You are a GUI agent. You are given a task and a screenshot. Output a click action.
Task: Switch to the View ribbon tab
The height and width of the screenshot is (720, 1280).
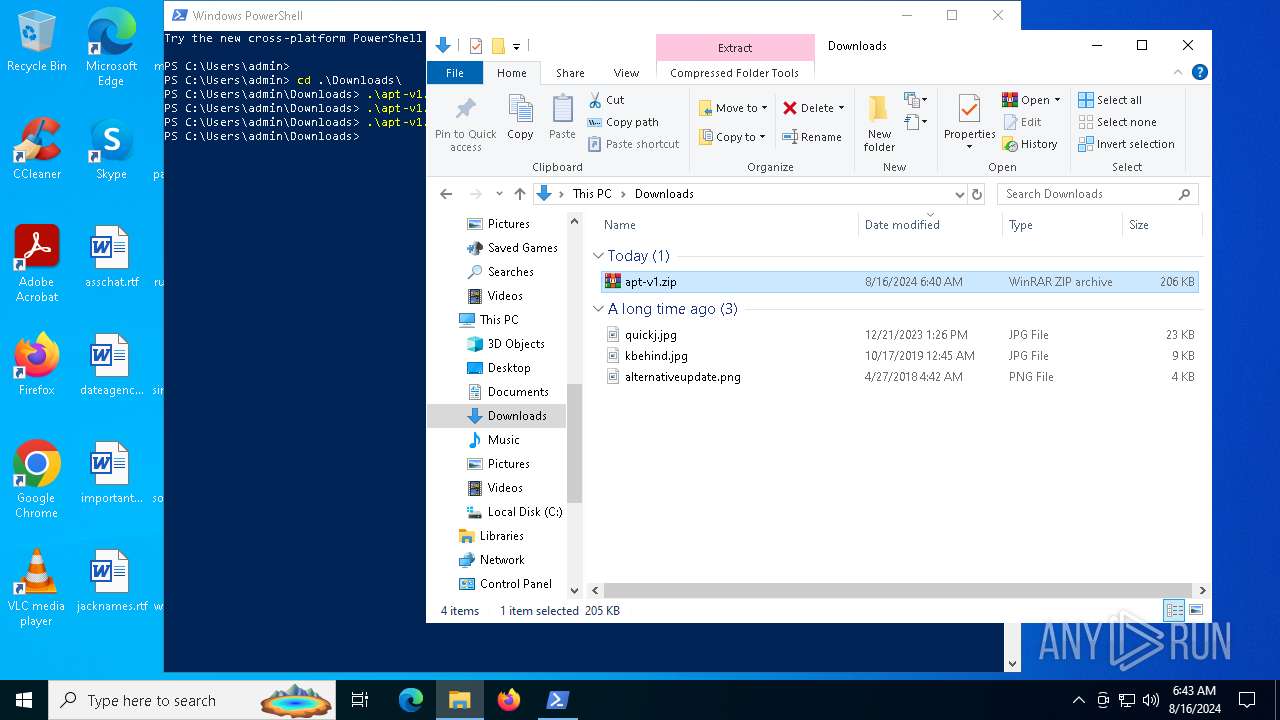tap(626, 73)
